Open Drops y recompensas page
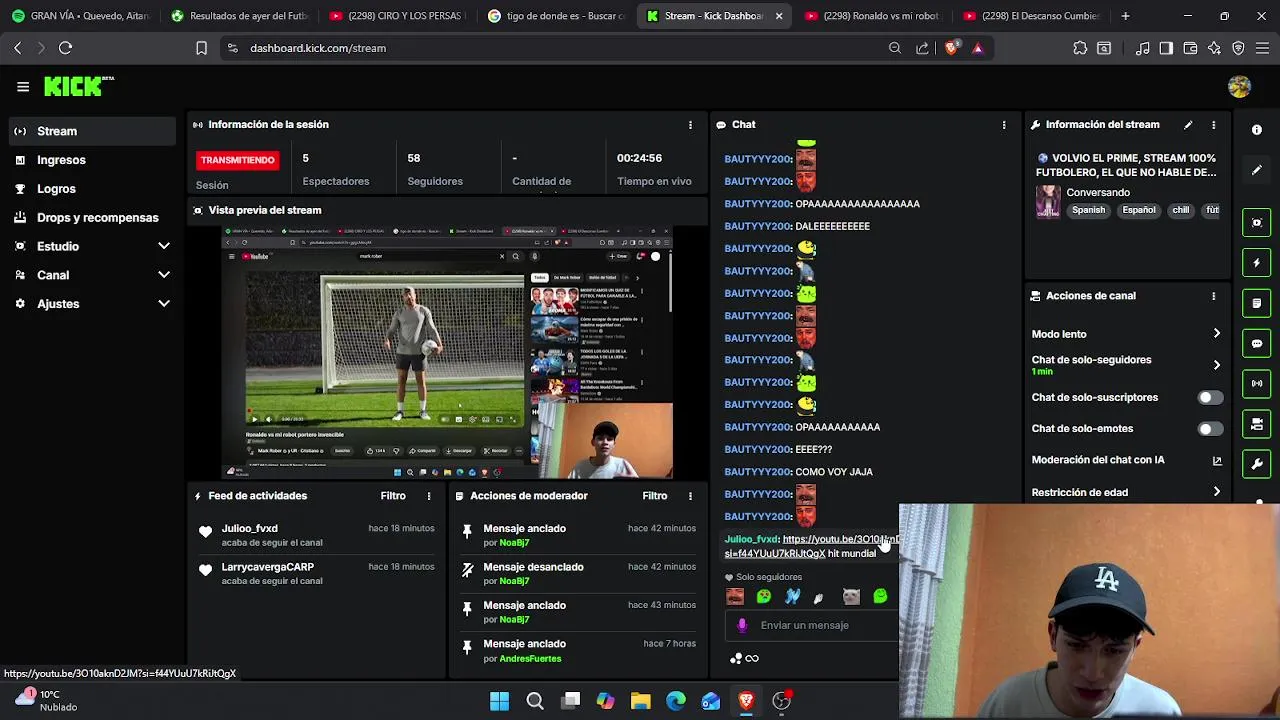The image size is (1280, 720). tap(93, 218)
